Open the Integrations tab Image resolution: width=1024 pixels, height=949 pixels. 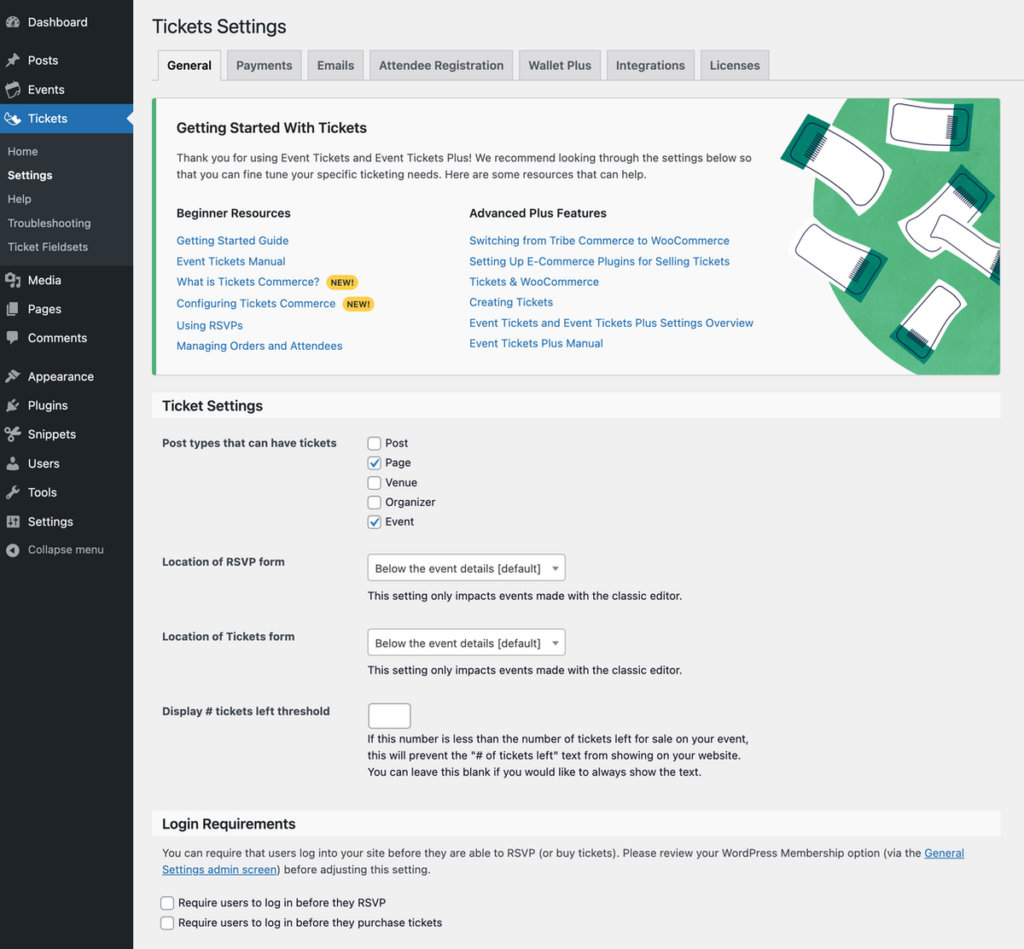point(650,64)
